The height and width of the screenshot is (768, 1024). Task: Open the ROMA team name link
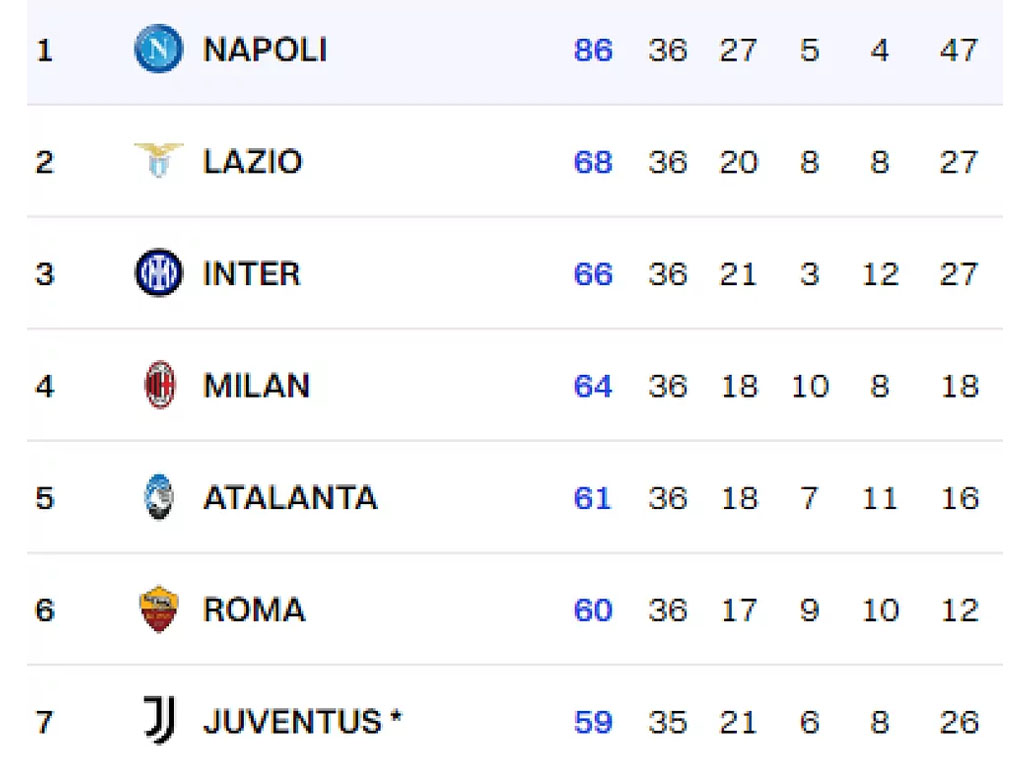click(x=254, y=610)
